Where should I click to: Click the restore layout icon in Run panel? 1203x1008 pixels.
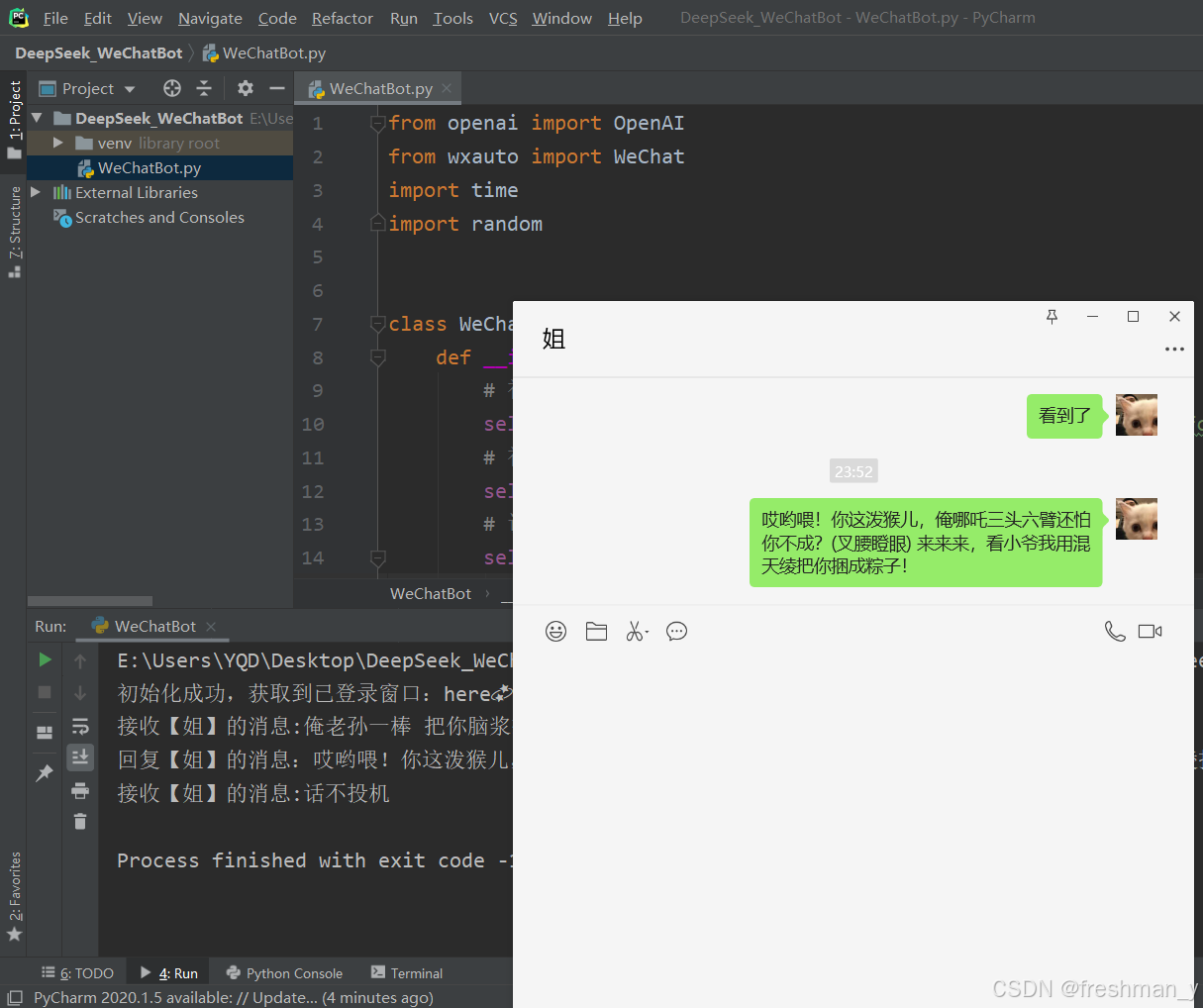click(45, 733)
